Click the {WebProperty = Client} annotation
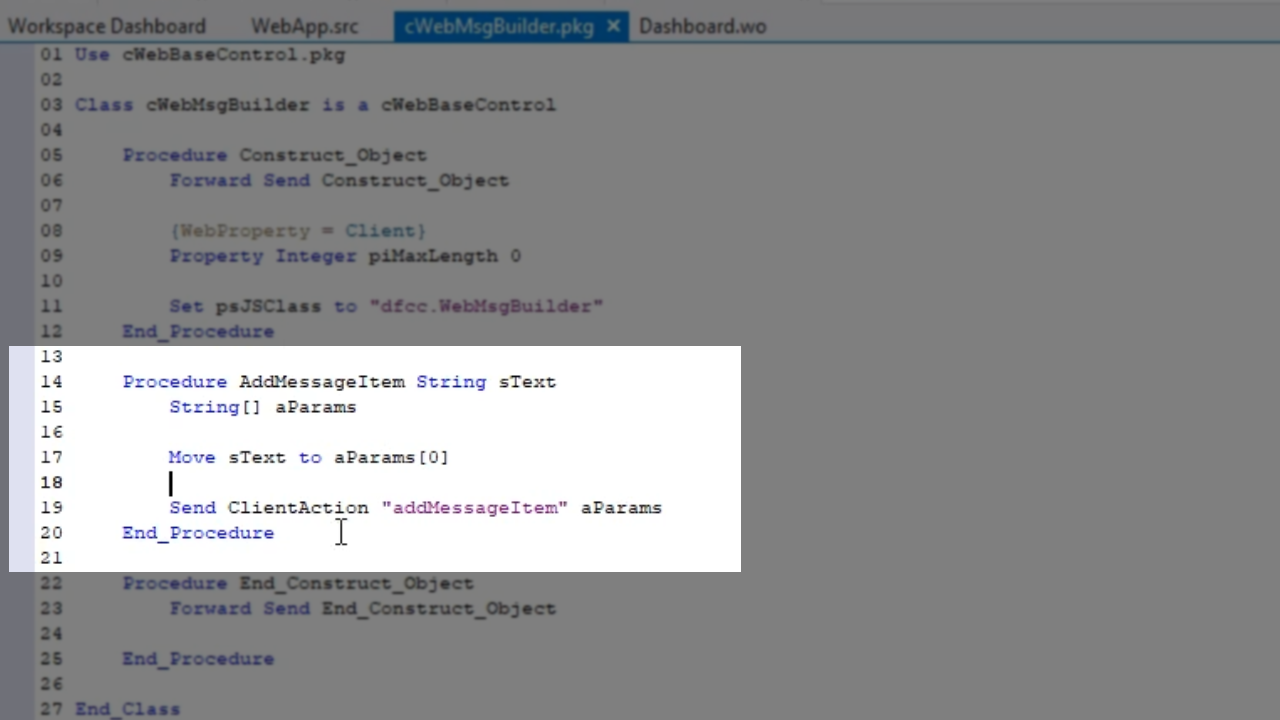 click(298, 231)
